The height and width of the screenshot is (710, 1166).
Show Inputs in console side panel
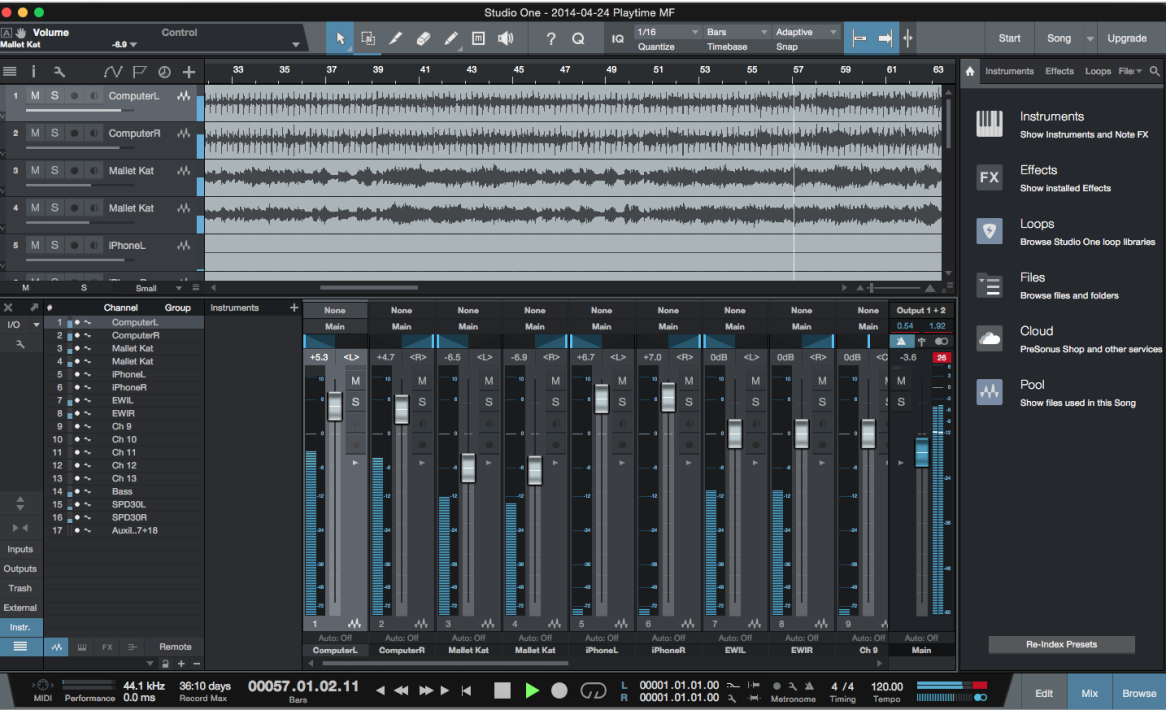pos(20,549)
